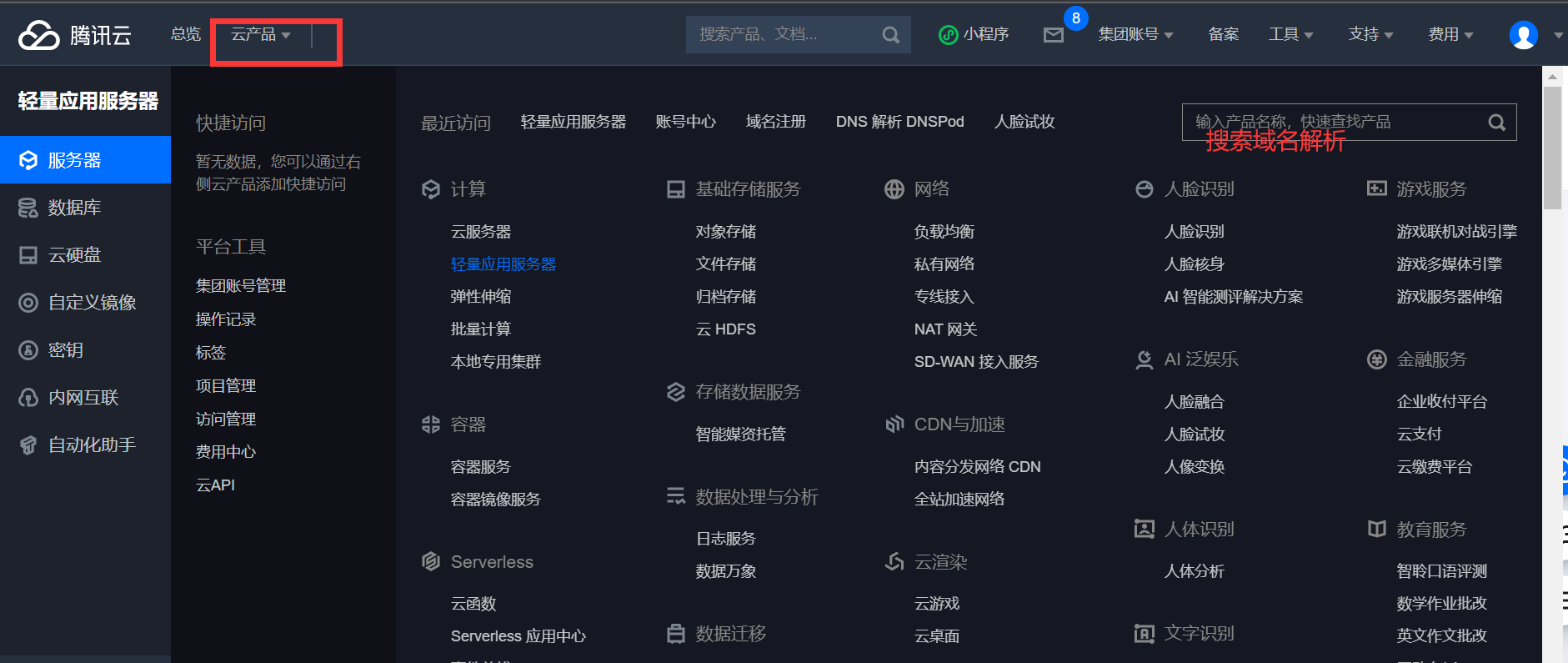Viewport: 1568px width, 663px height.
Task: Click the scrollbar up arrow
Action: pos(1552,76)
